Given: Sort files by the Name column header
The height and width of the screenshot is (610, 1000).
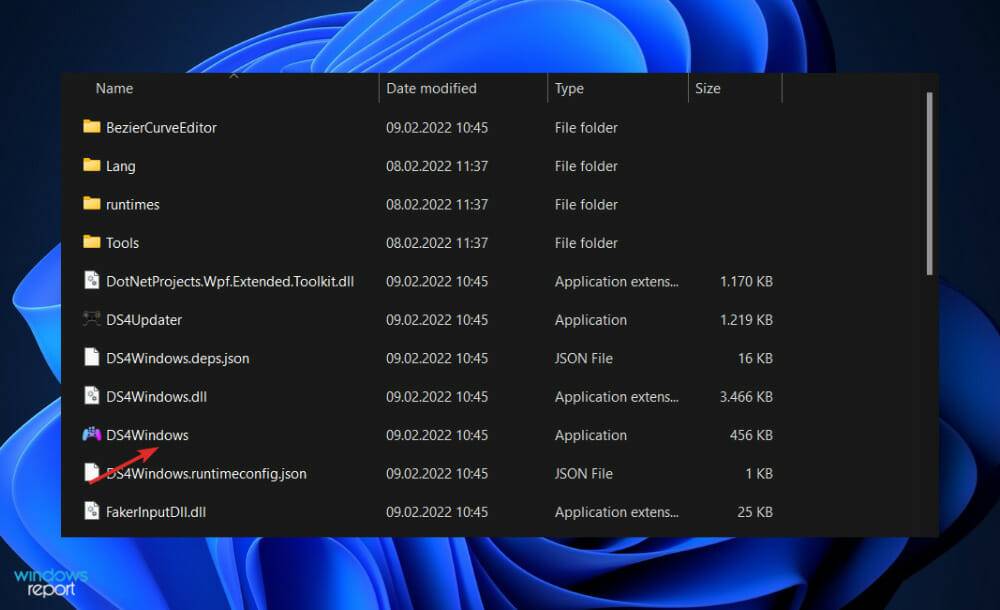Looking at the screenshot, I should point(113,88).
